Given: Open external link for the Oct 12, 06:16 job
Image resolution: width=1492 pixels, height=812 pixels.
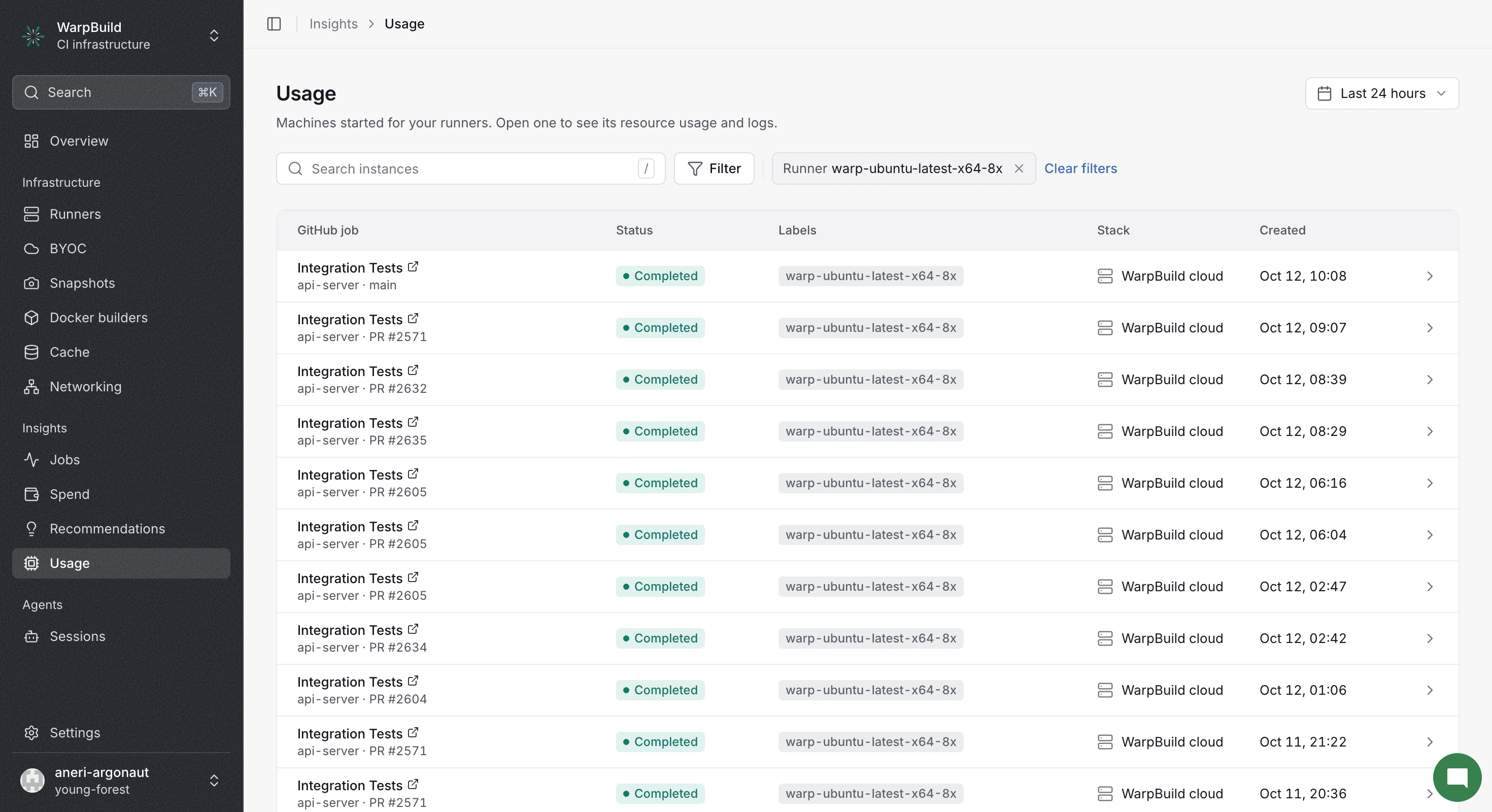Looking at the screenshot, I should pyautogui.click(x=413, y=474).
